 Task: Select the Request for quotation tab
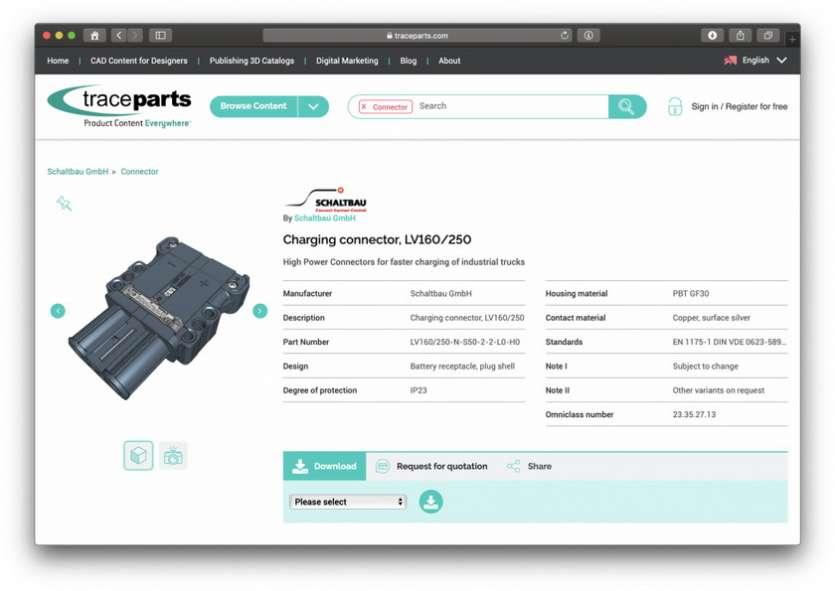431,466
